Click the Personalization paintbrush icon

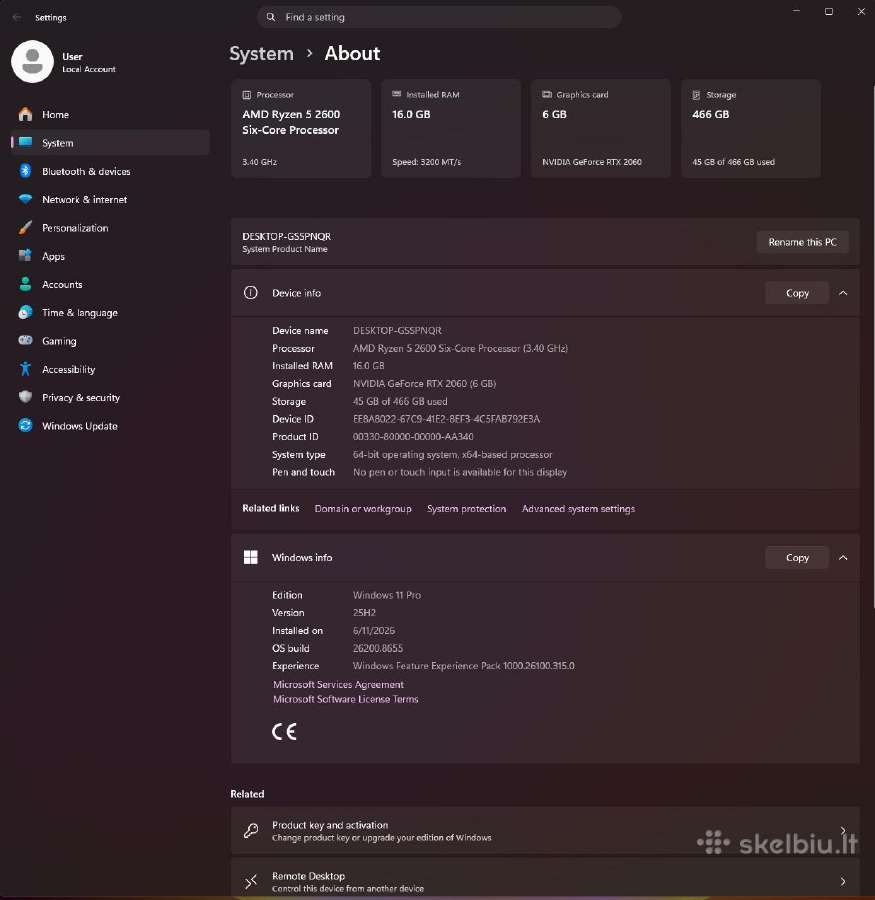(25, 227)
